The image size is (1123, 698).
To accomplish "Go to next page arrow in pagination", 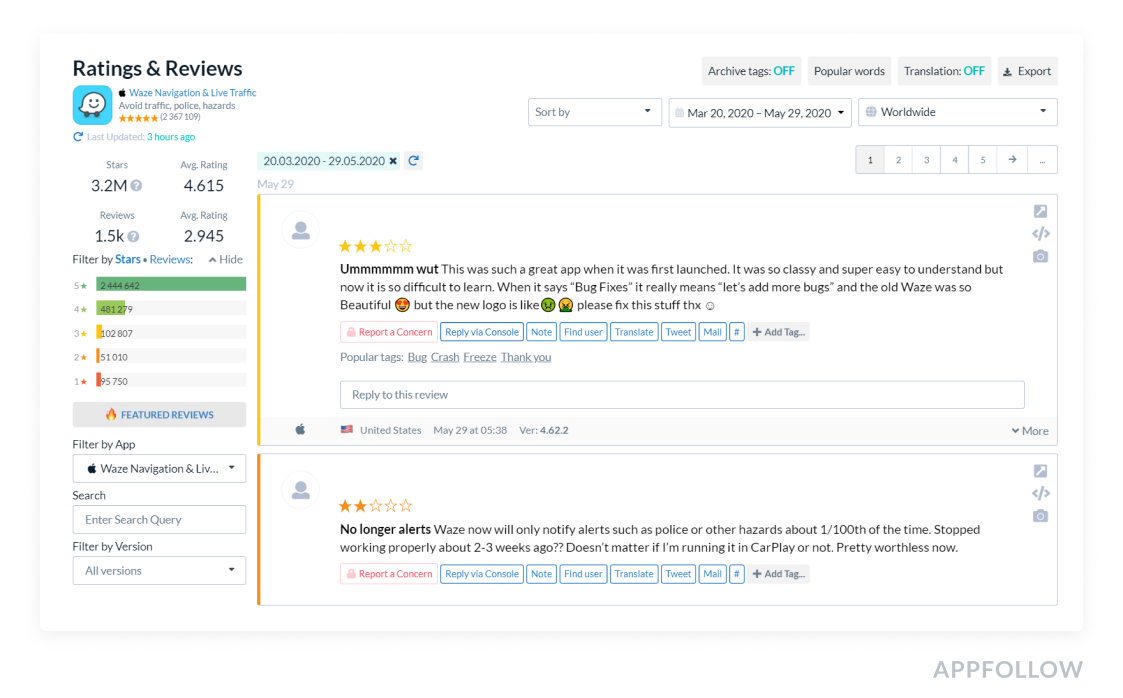I will 1012,160.
